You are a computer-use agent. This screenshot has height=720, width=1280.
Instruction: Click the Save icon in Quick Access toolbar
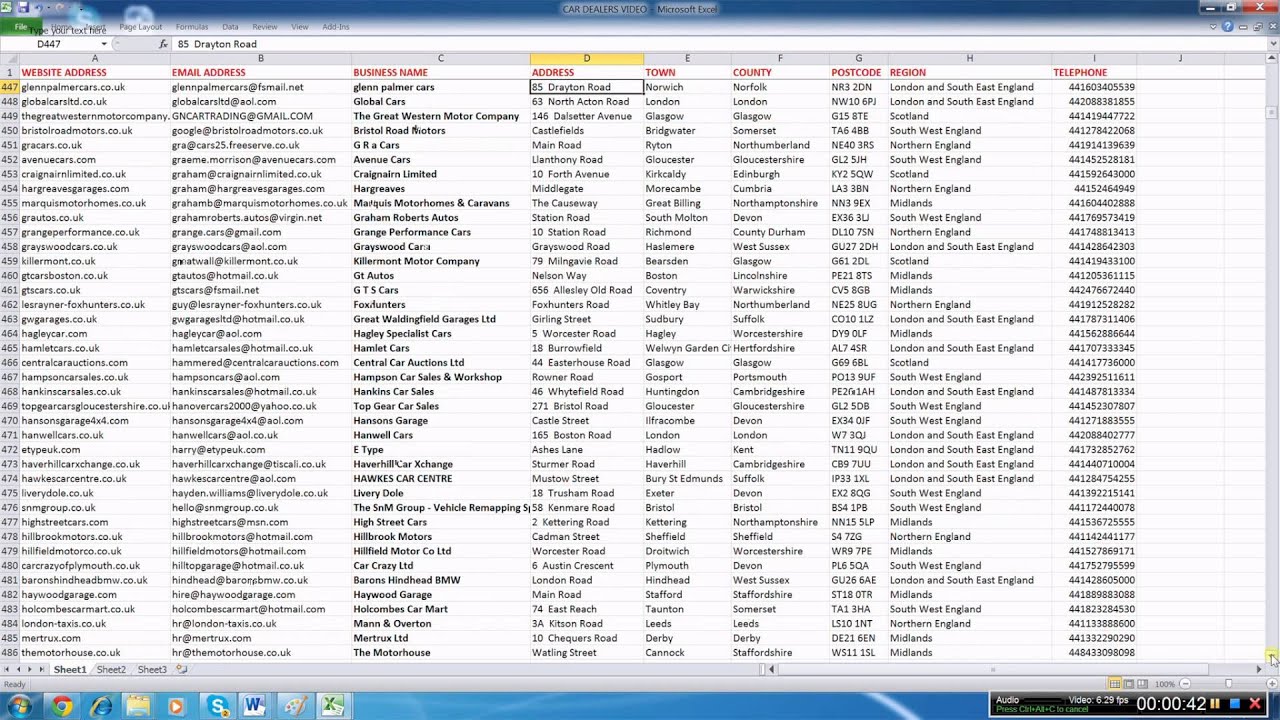click(x=22, y=8)
